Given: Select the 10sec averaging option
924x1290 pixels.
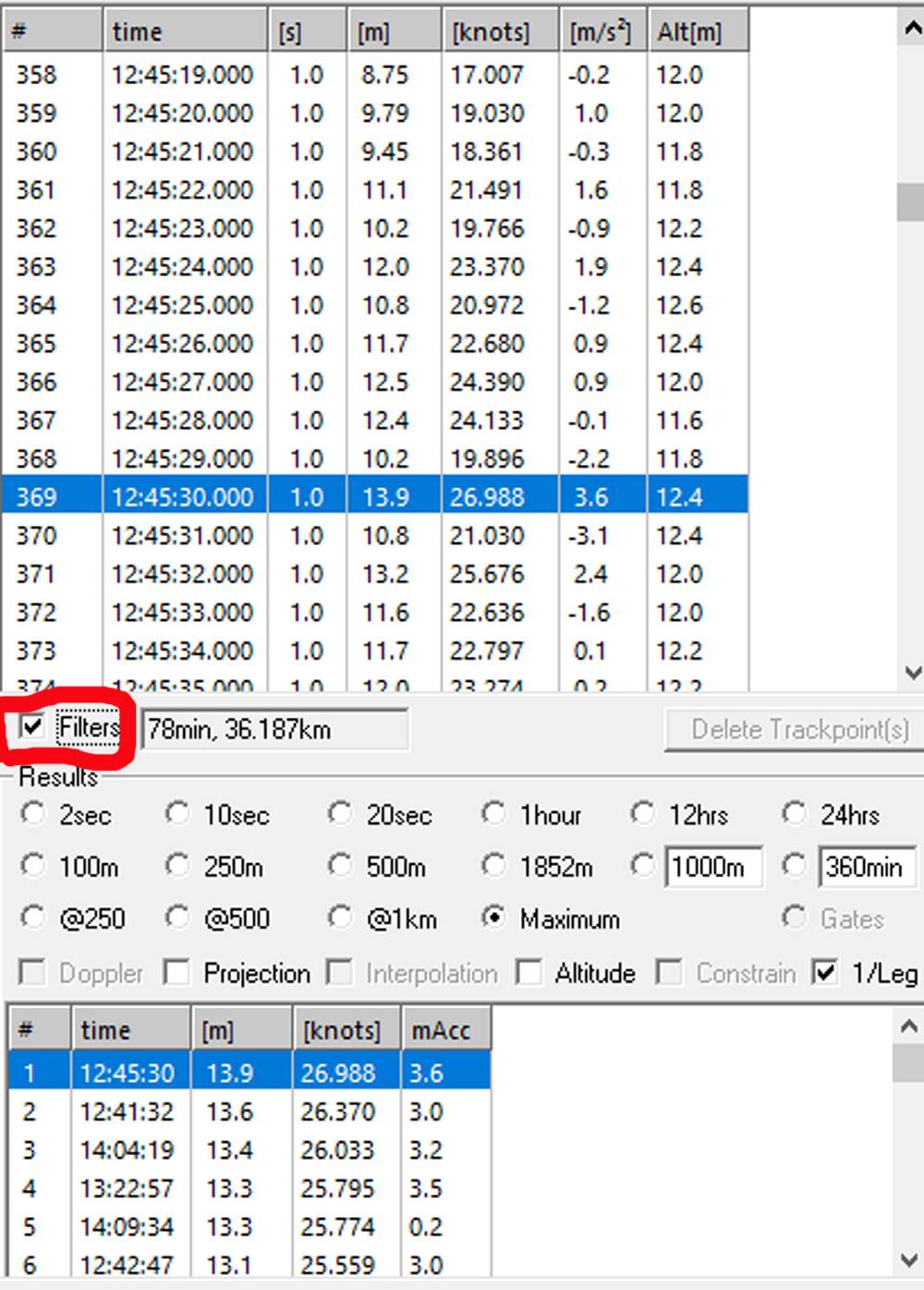Looking at the screenshot, I should coord(177,813).
